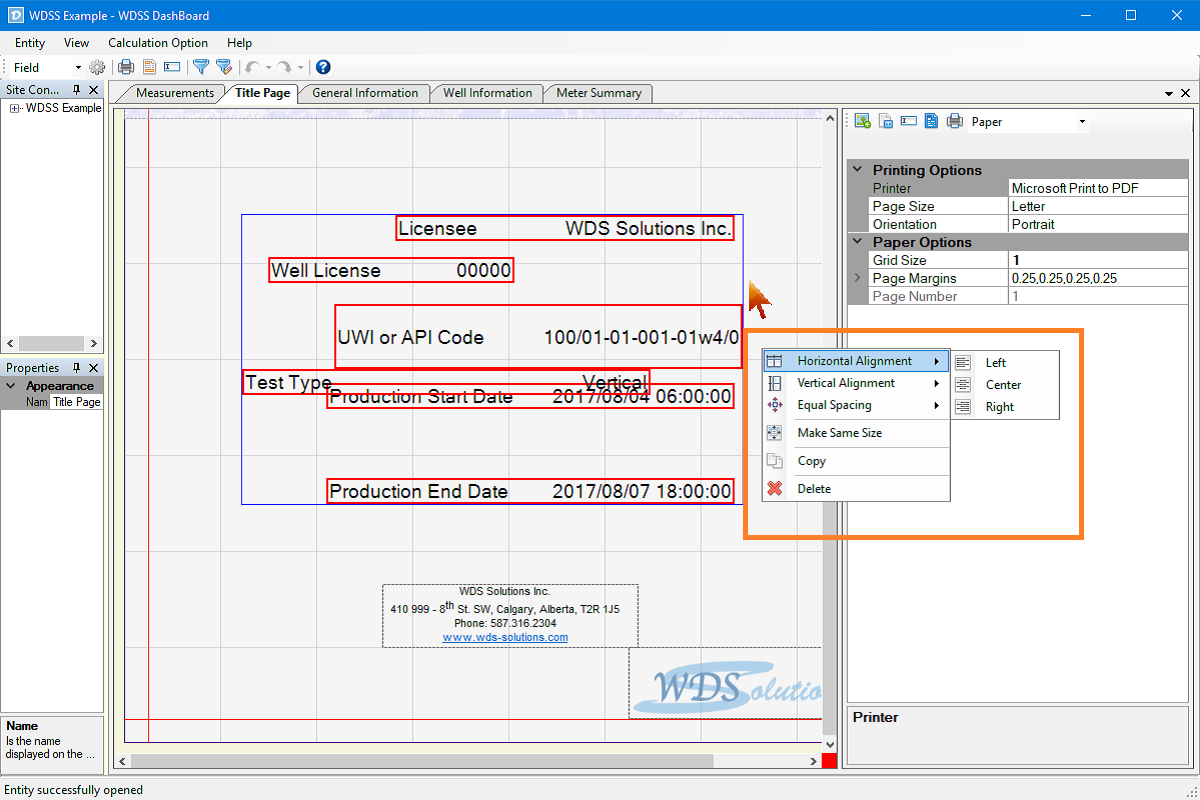
Task: Click the Page Size value Letter
Action: [1099, 206]
